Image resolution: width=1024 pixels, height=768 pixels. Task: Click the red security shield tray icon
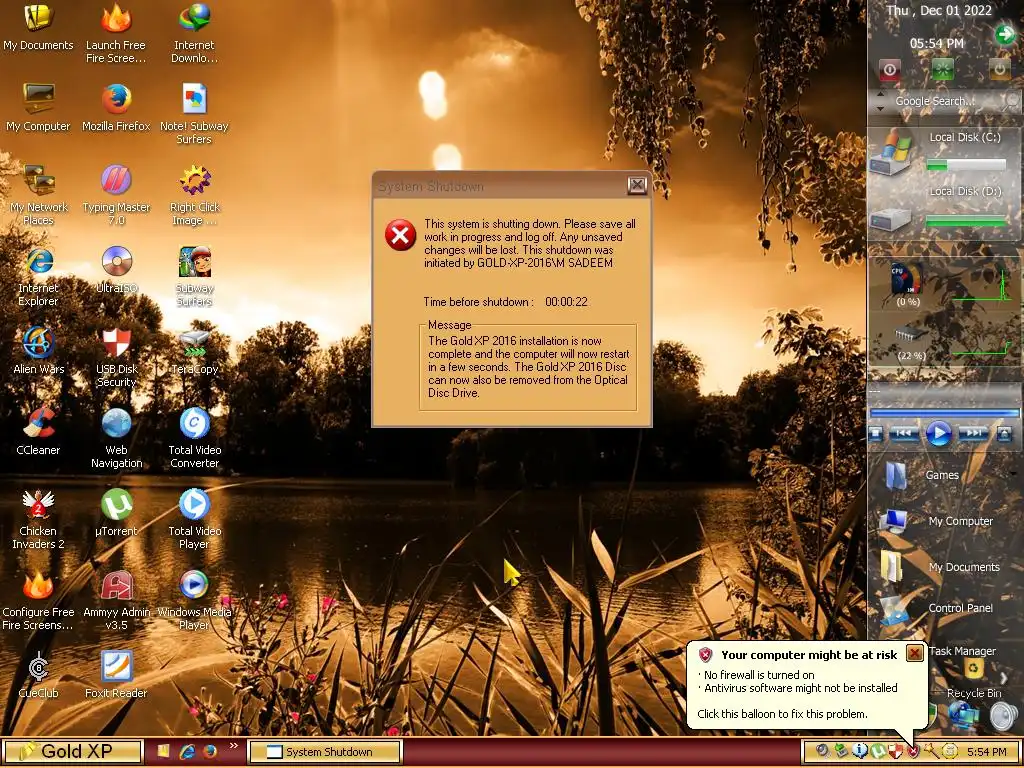pyautogui.click(x=913, y=752)
